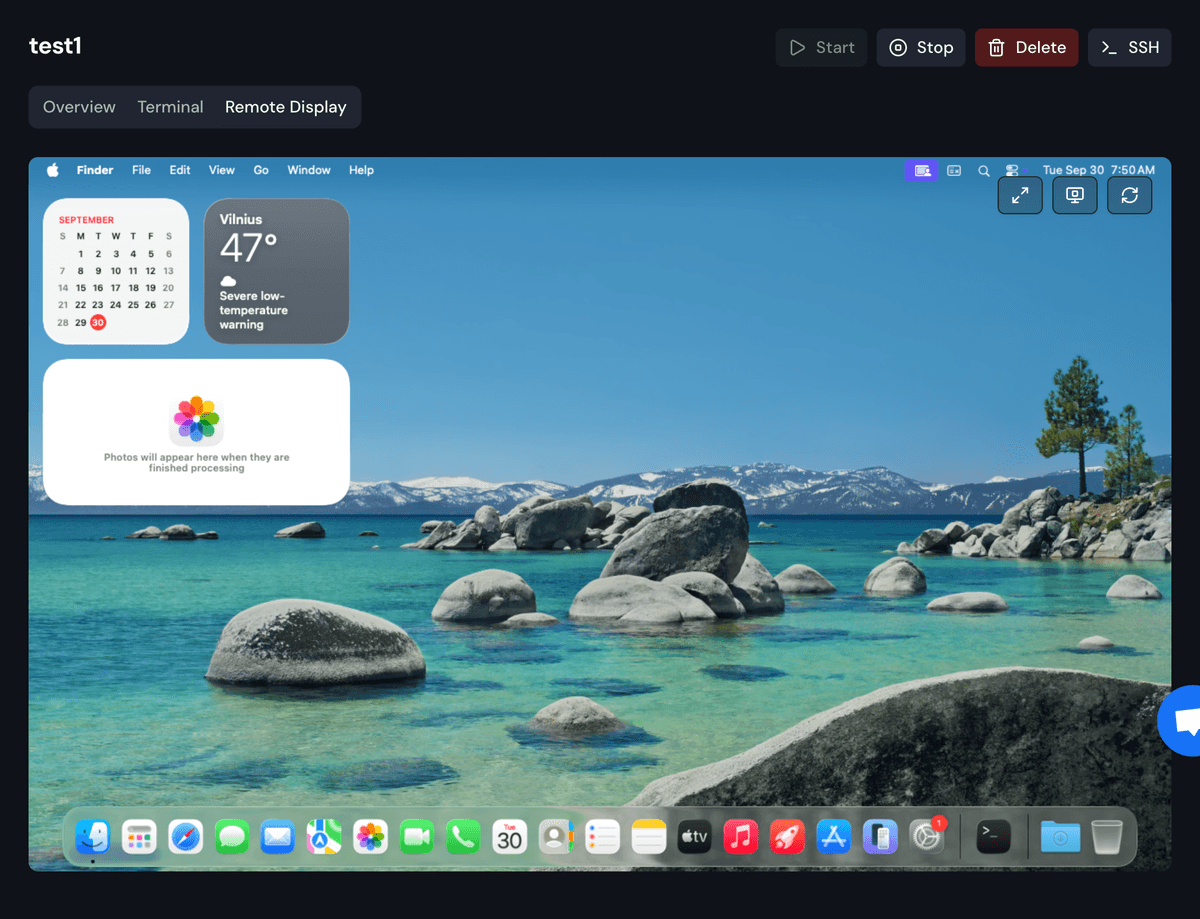Open the Photos app in the Dock
The image size is (1200, 919).
click(371, 836)
